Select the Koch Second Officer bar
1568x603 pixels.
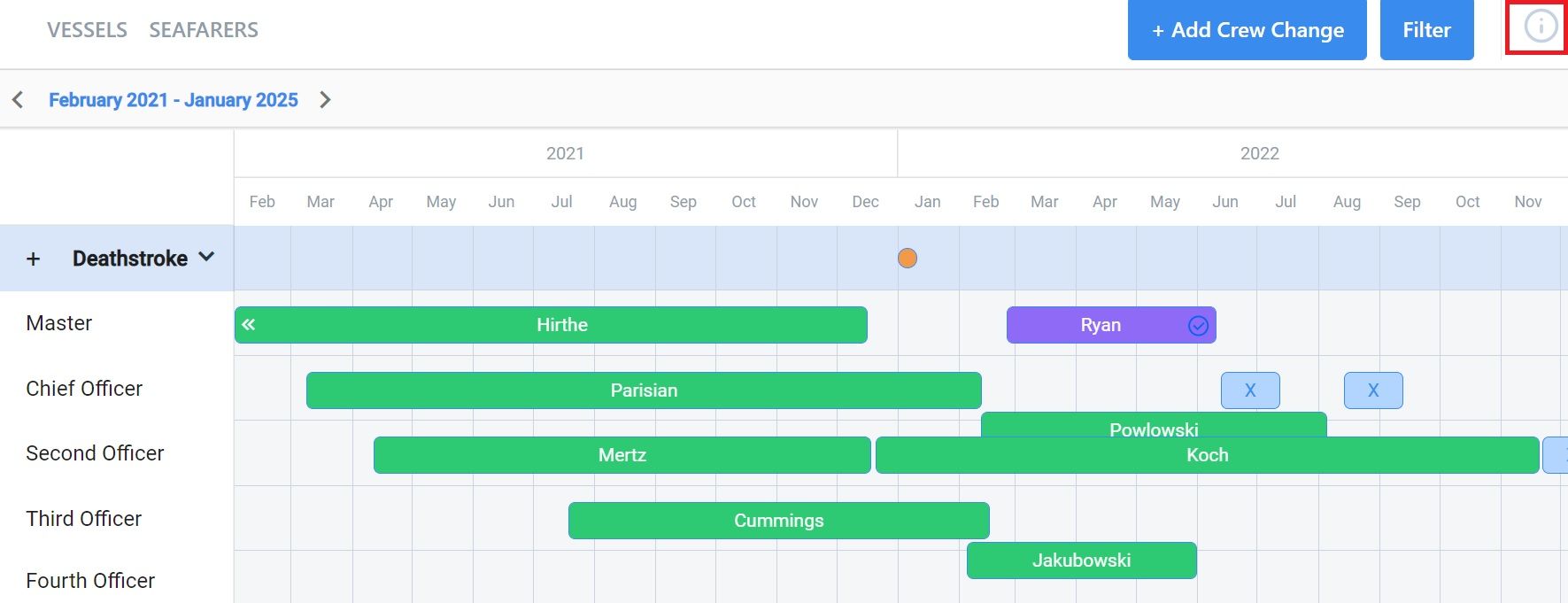1208,455
